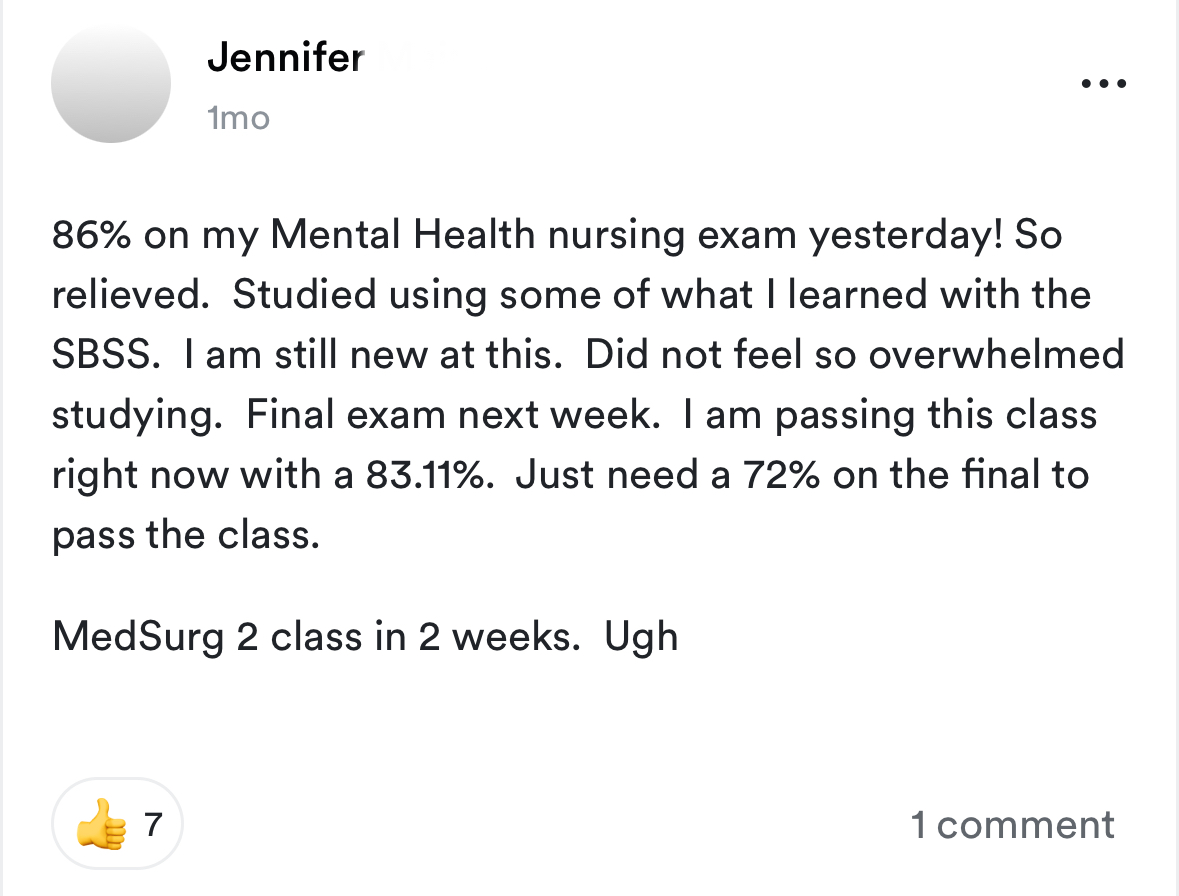Click the word "yesterday!" in the first line
The width and height of the screenshot is (1179, 896).
click(x=906, y=235)
